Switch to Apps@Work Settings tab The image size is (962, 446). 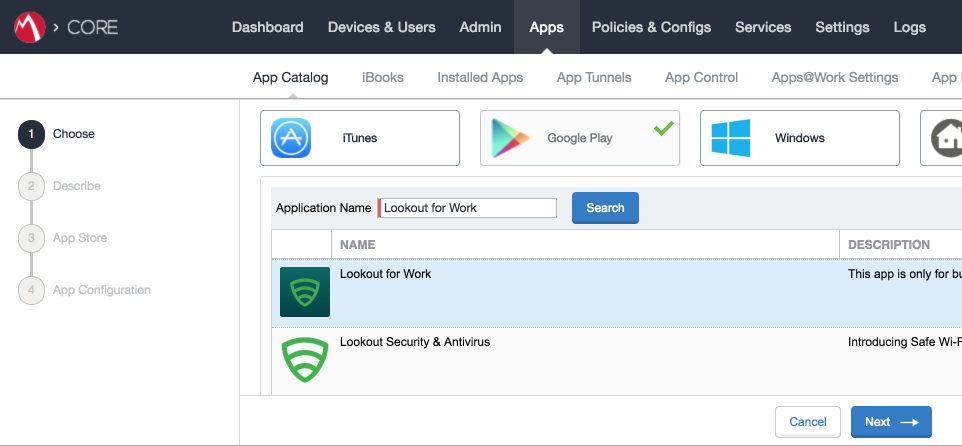835,77
